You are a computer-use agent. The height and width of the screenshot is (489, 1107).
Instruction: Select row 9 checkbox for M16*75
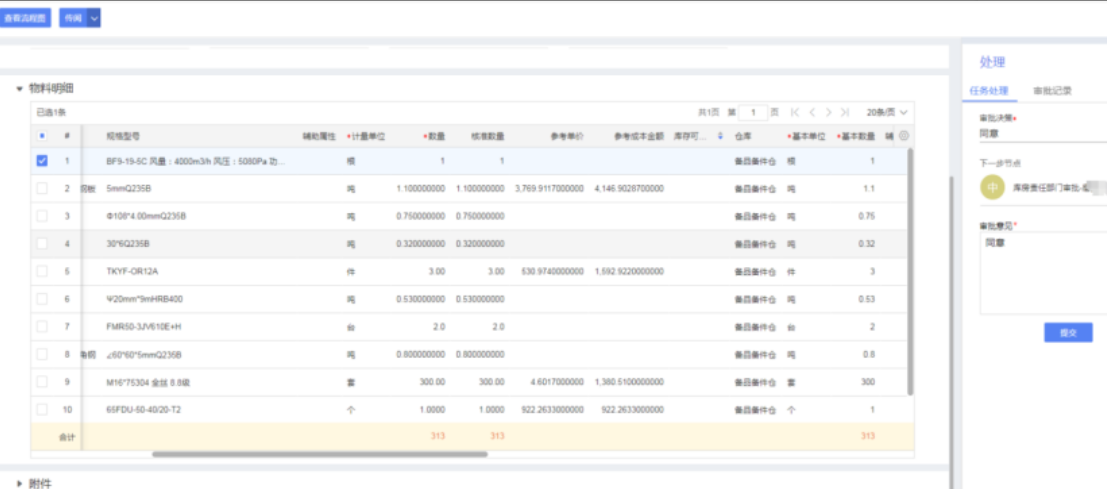click(x=42, y=382)
